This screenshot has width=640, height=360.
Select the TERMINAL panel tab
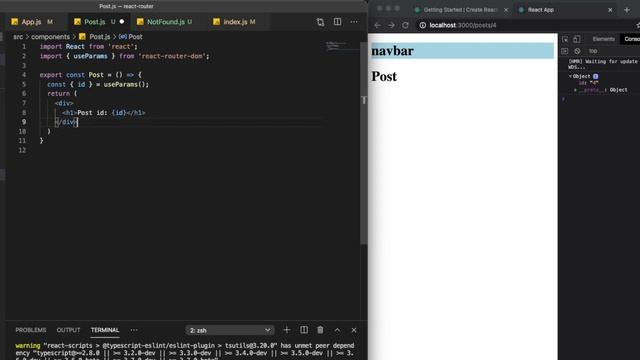(x=105, y=330)
